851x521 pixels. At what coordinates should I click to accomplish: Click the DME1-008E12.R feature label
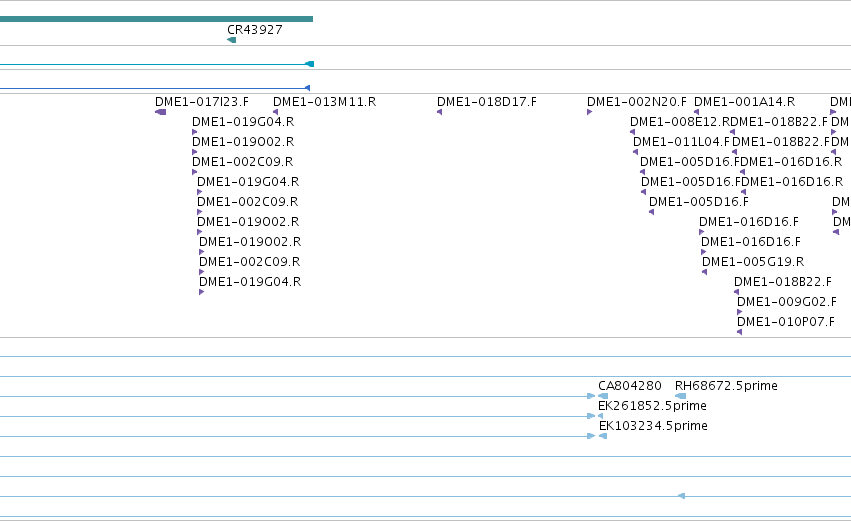pos(680,122)
